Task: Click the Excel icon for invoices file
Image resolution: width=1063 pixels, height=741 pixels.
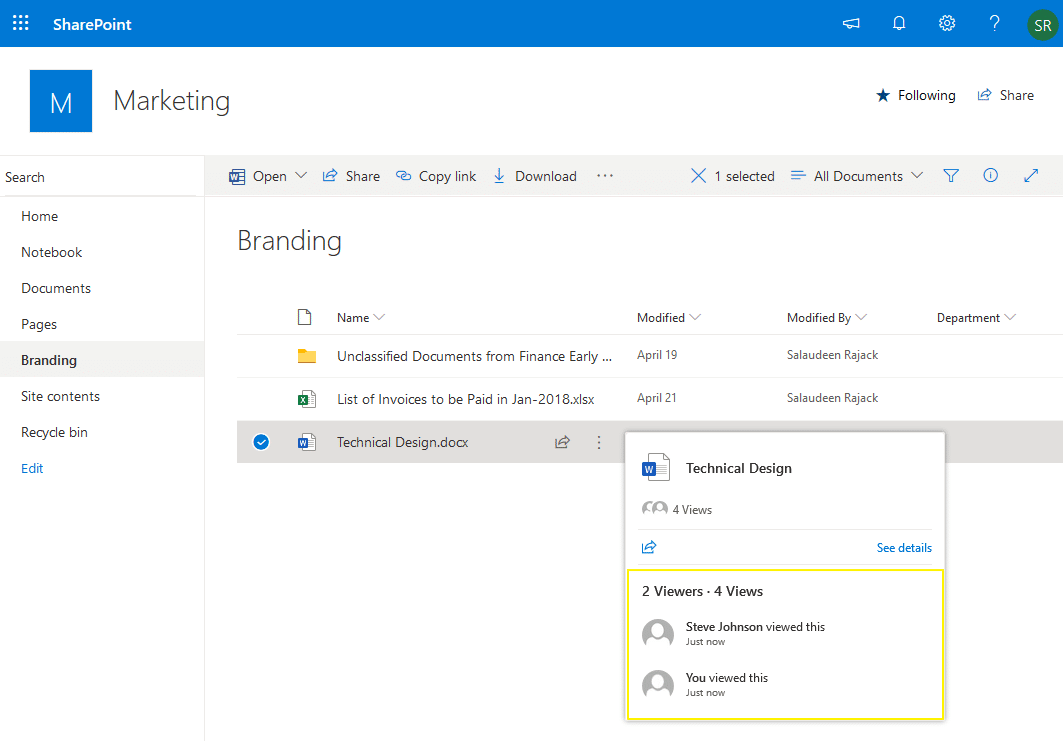Action: pyautogui.click(x=306, y=399)
